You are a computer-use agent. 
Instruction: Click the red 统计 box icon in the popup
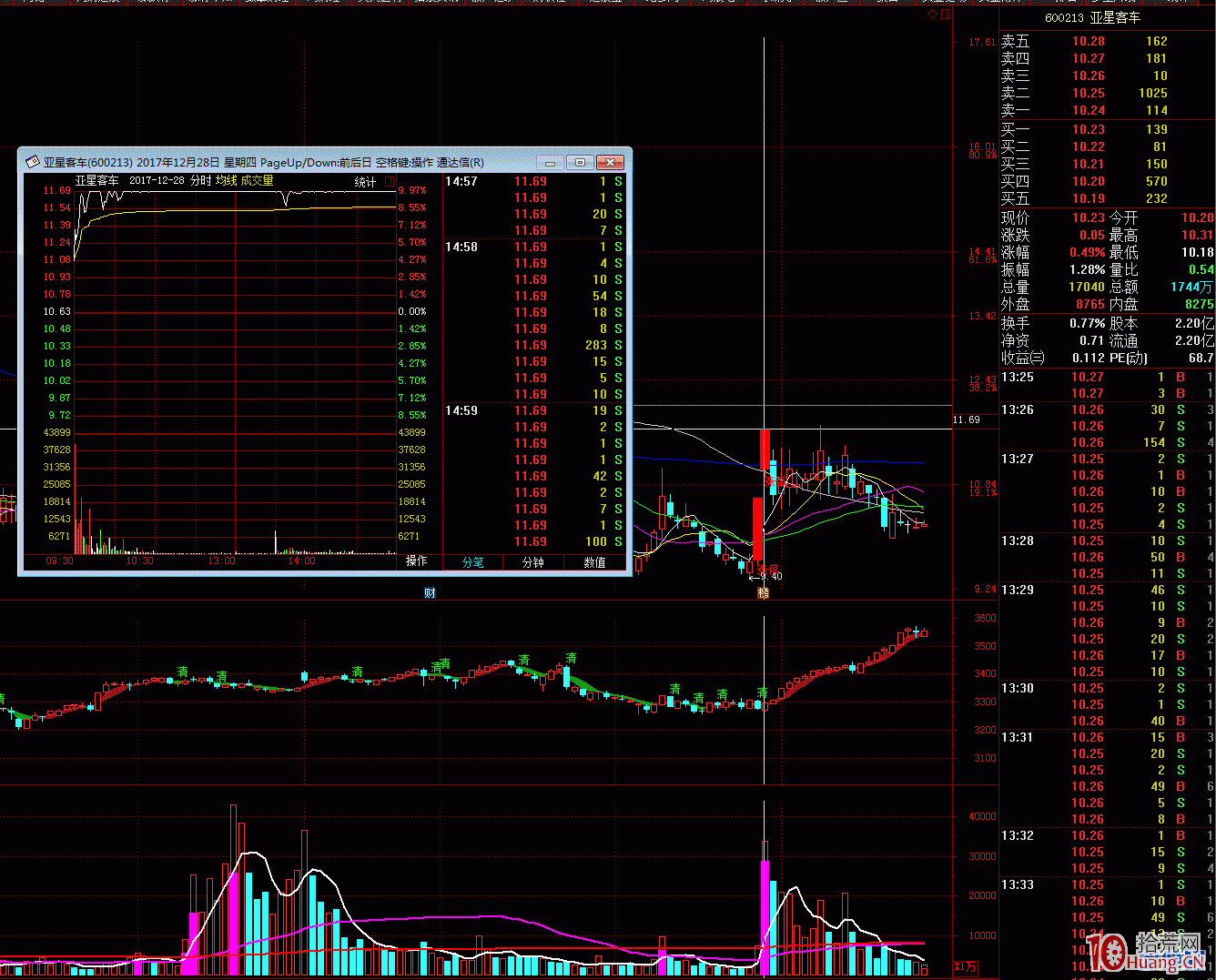pyautogui.click(x=390, y=182)
